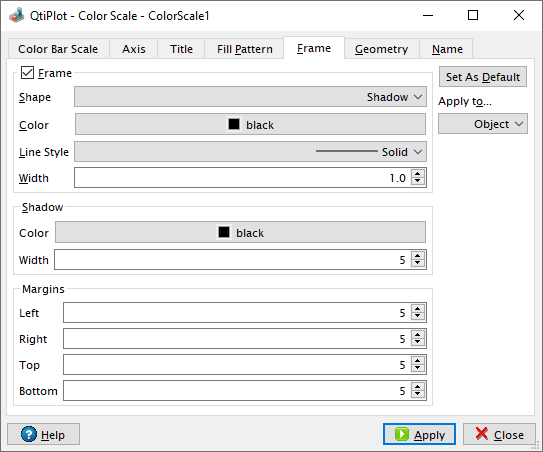Increase Right margin using up arrow
The height and width of the screenshot is (452, 543).
[418, 335]
